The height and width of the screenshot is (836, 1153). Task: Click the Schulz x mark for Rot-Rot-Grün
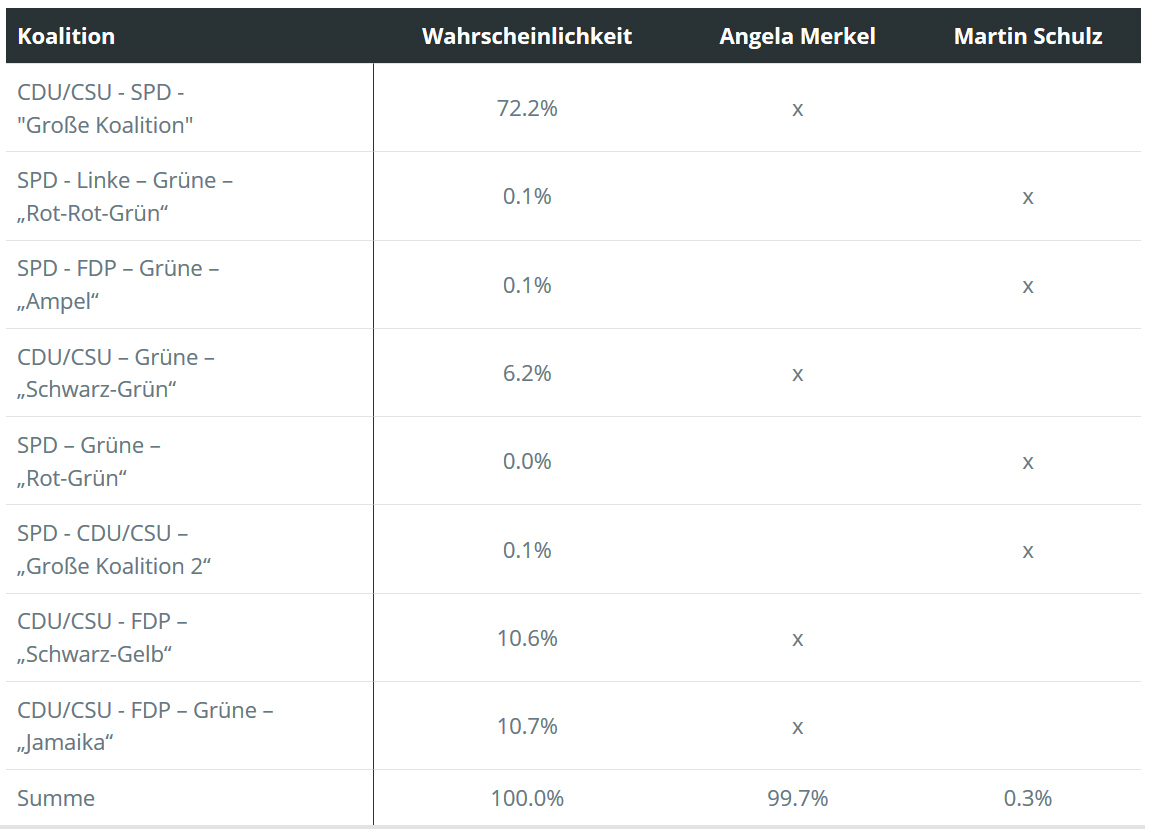[x=1028, y=197]
